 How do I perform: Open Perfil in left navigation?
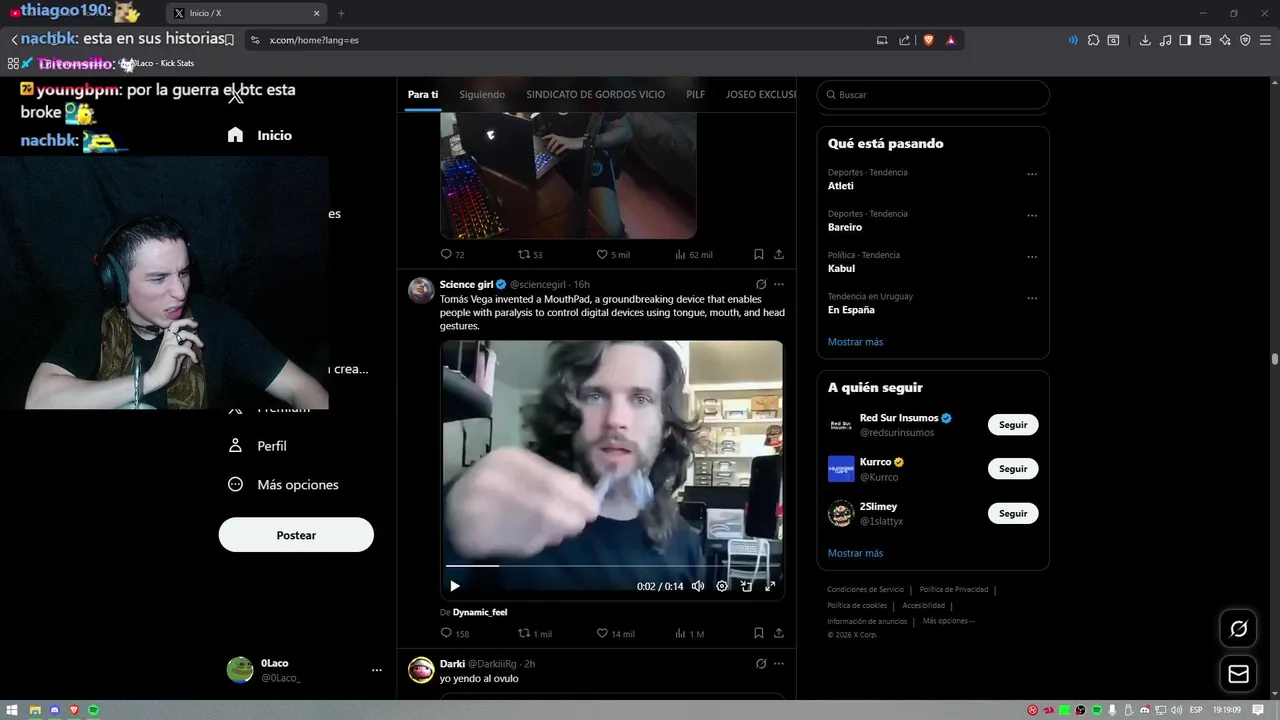tap(258, 446)
